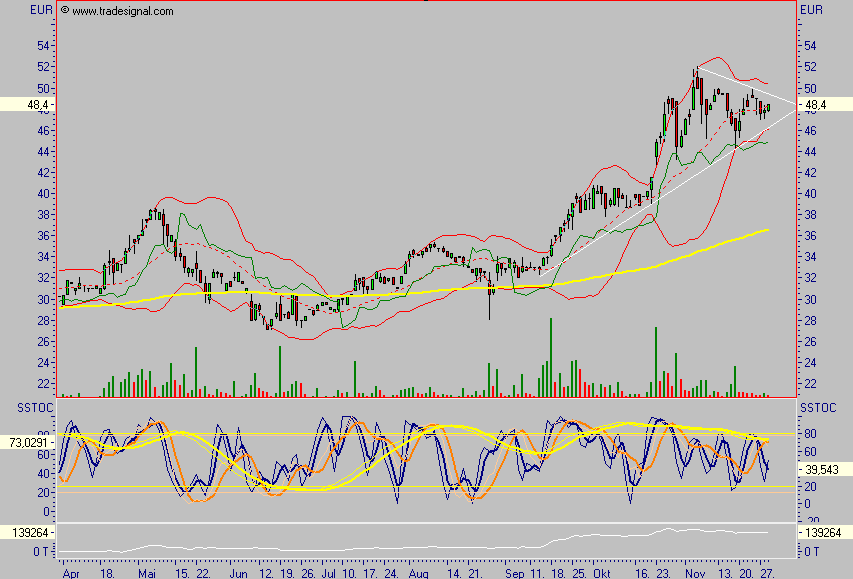Click the Apr marker on time axis
The width and height of the screenshot is (853, 579).
pyautogui.click(x=70, y=574)
